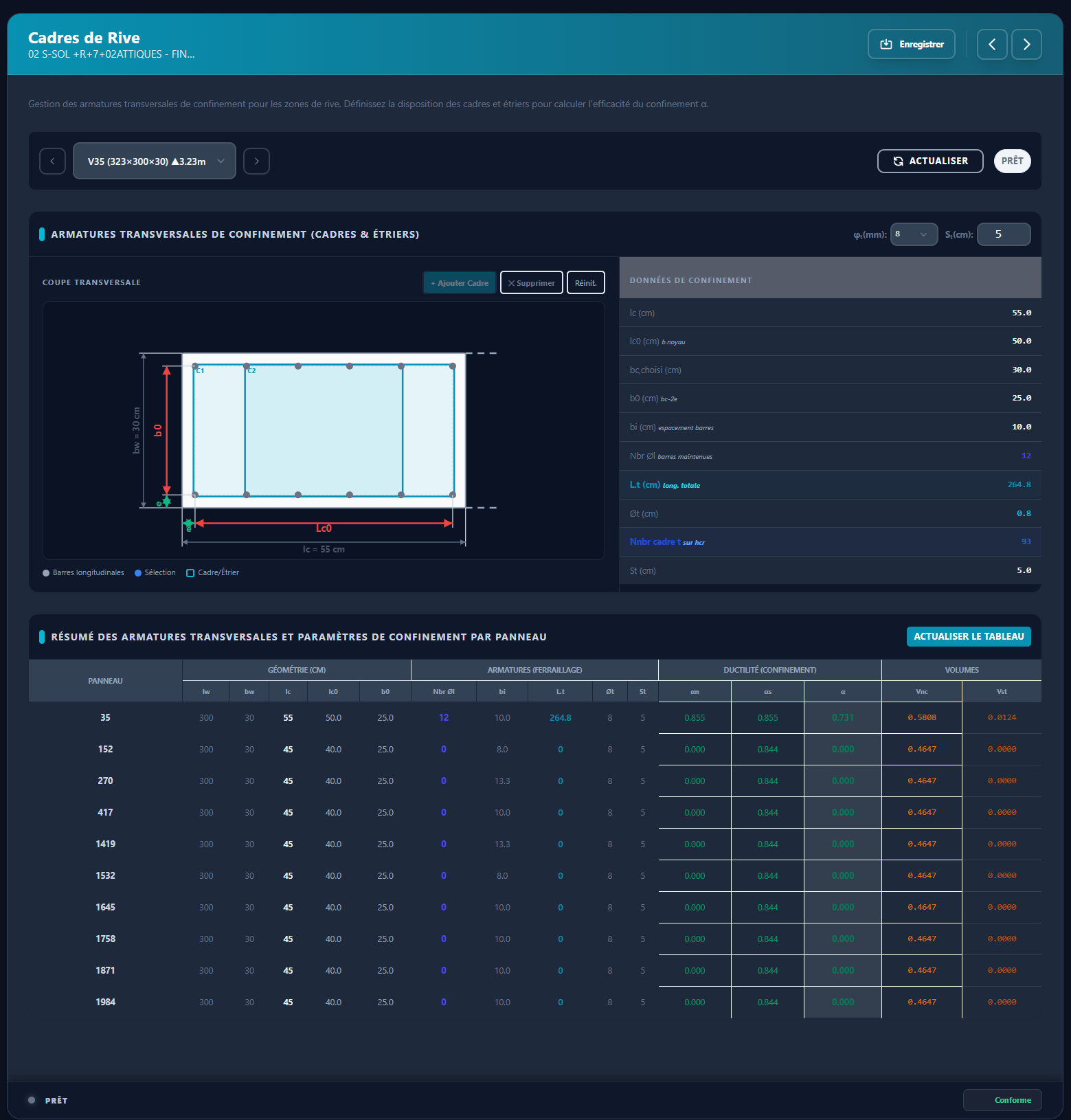Click the lc0 (cm) value 50.0
Screen dimensions: 1071x1120
pos(1022,341)
